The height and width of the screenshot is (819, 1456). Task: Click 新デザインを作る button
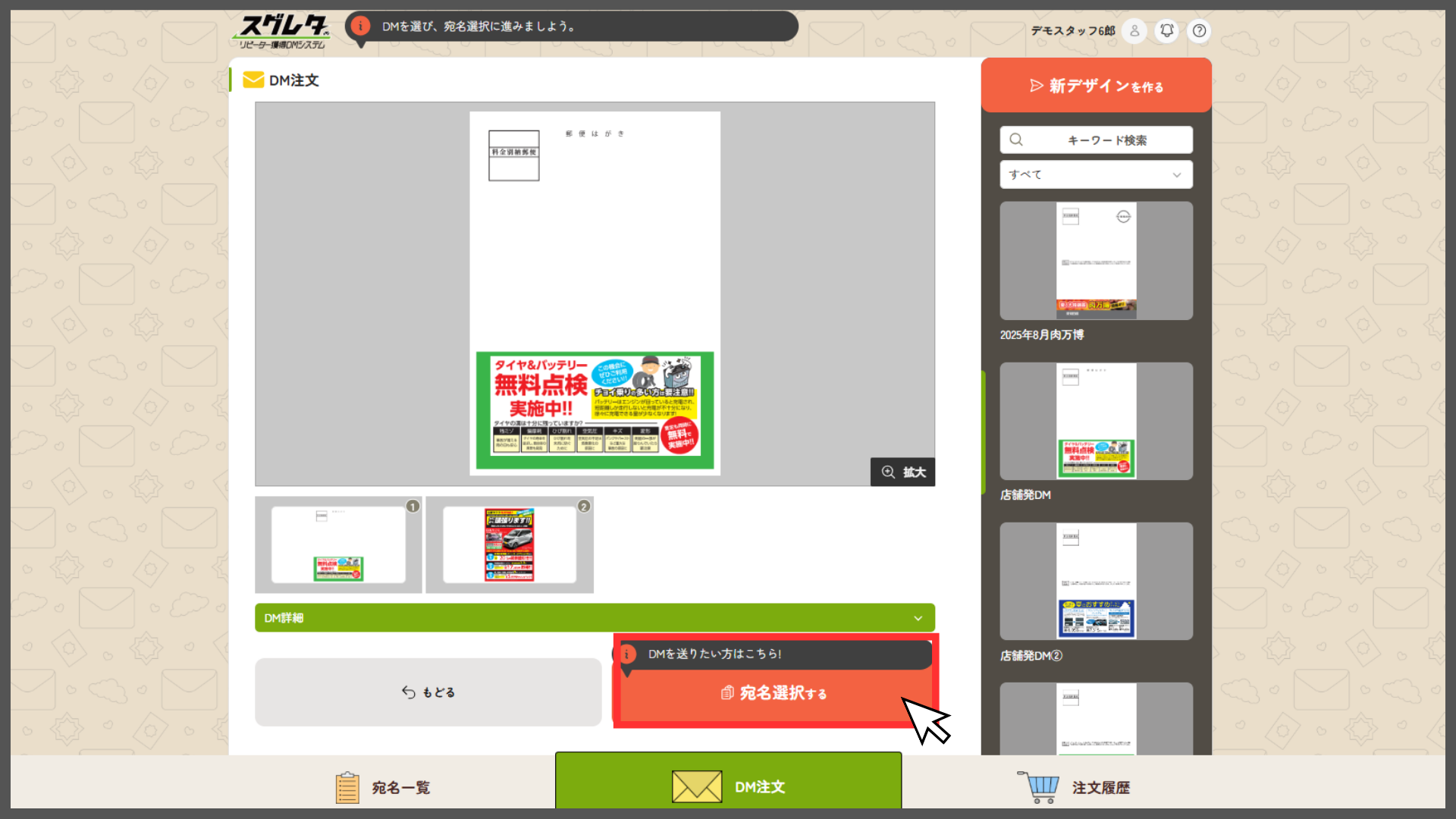click(1096, 86)
